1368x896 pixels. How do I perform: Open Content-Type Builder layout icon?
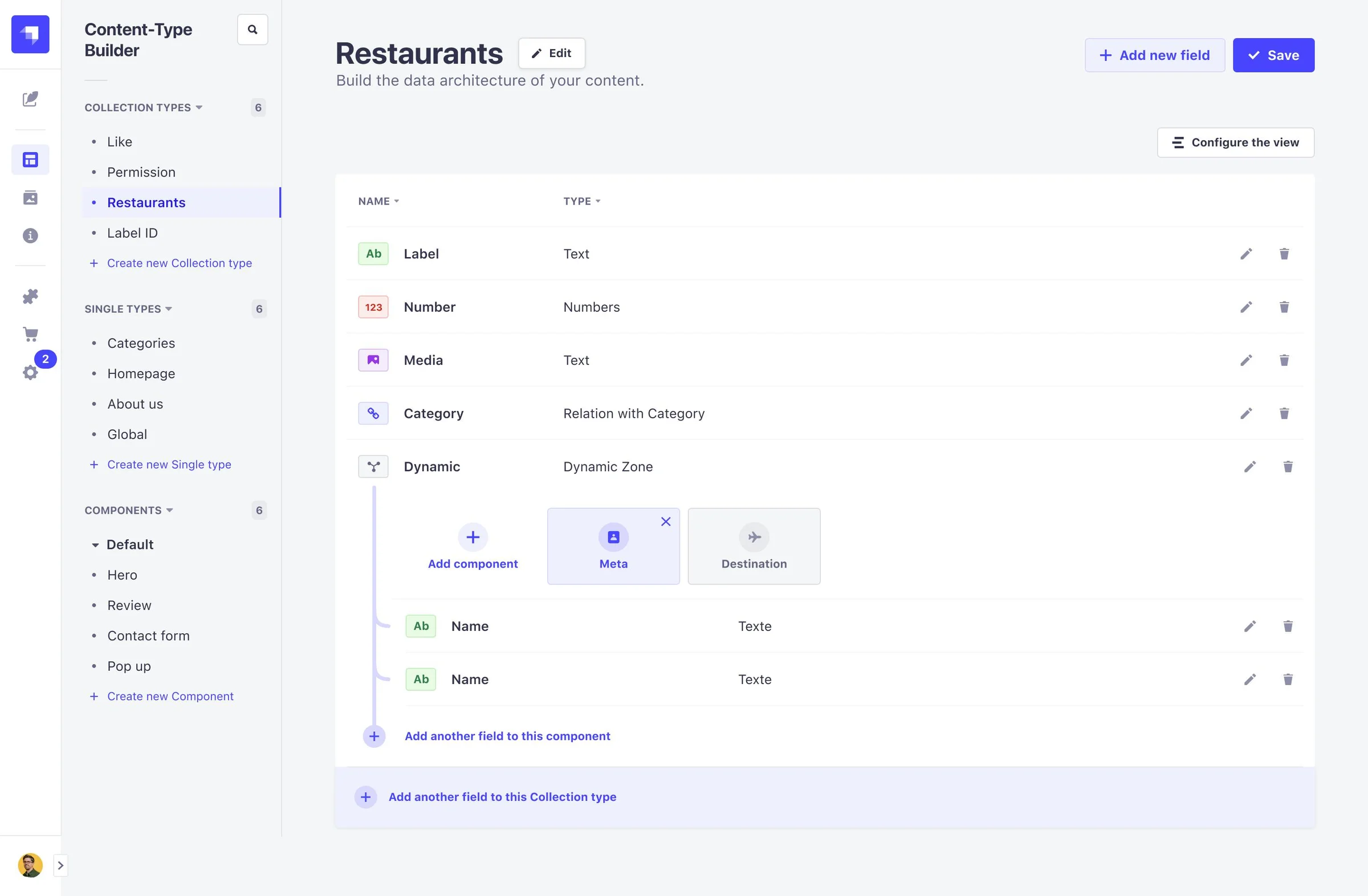click(30, 159)
